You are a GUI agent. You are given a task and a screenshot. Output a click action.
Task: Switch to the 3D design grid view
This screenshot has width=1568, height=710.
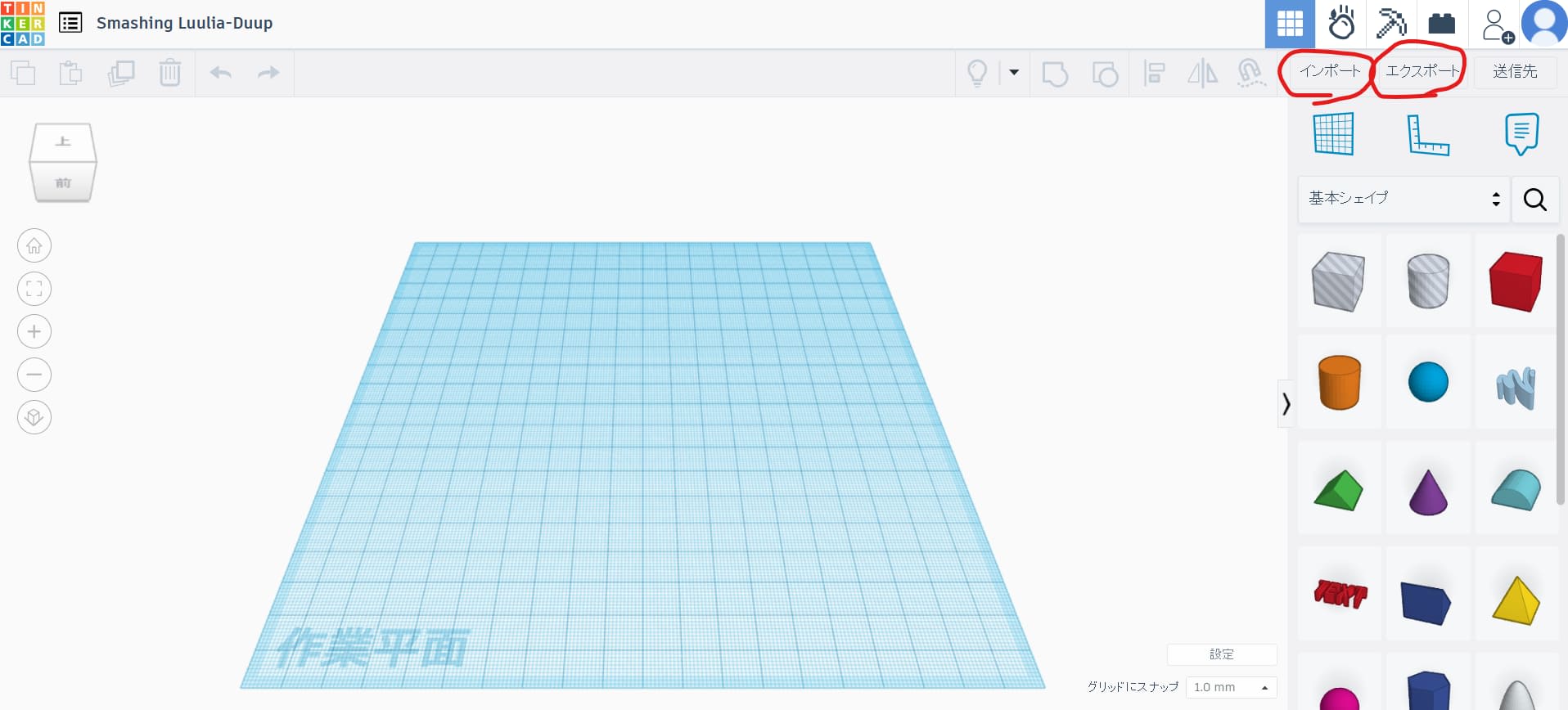[x=1290, y=24]
